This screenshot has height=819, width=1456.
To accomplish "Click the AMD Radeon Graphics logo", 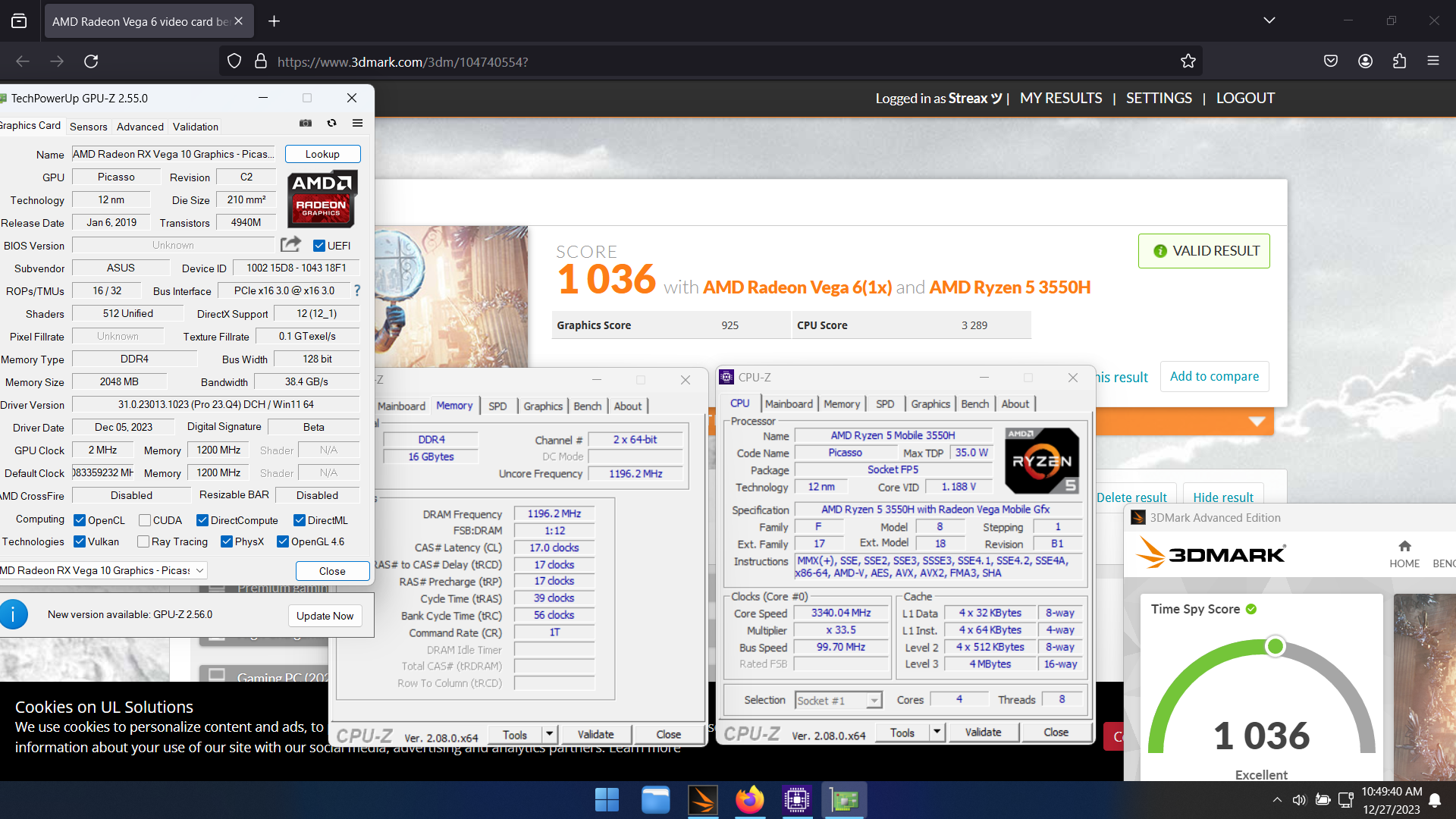I will pos(322,199).
